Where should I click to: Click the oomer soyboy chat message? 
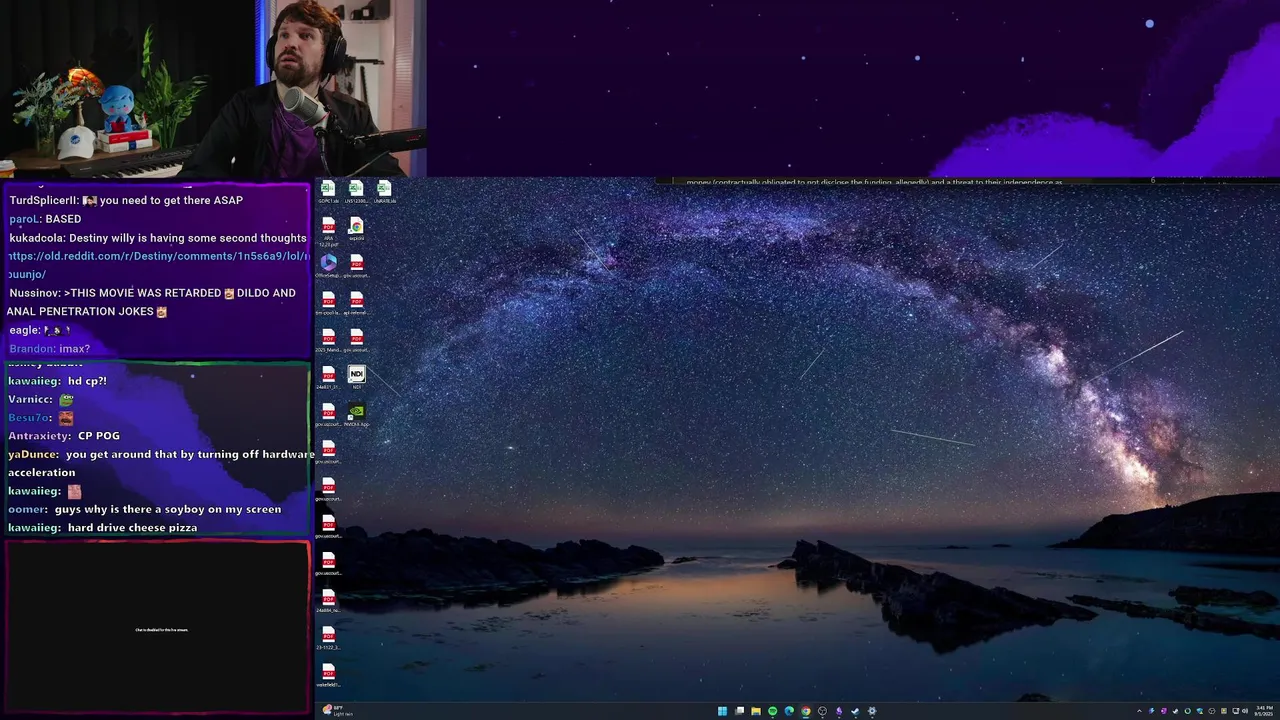click(x=144, y=509)
